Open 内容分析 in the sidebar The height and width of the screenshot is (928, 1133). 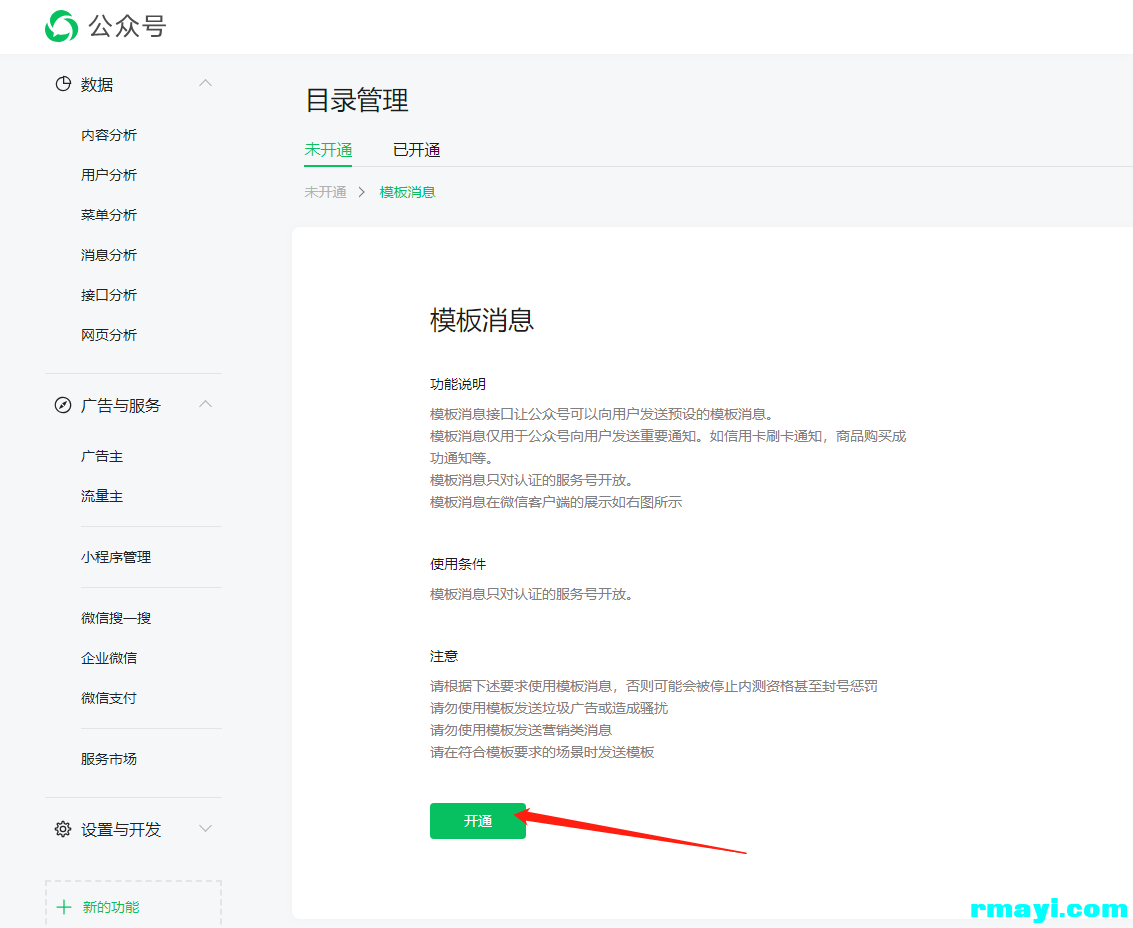point(109,135)
